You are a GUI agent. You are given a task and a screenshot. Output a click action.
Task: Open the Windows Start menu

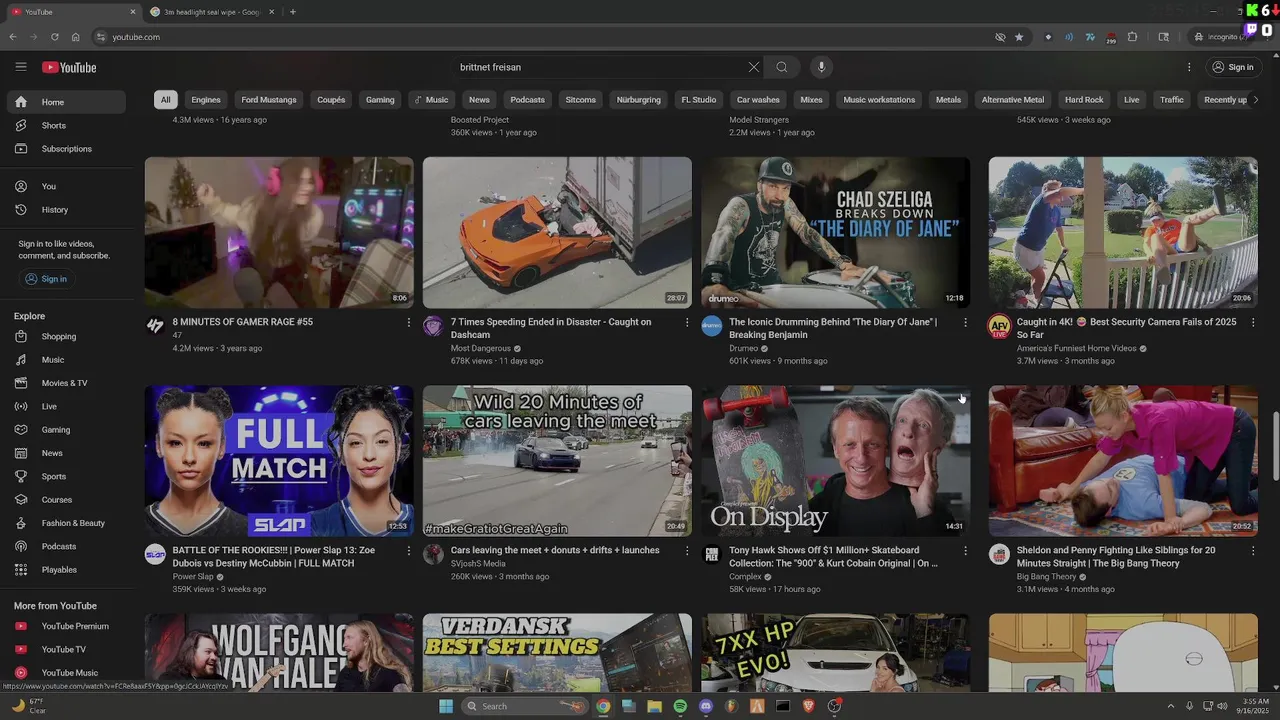point(446,706)
